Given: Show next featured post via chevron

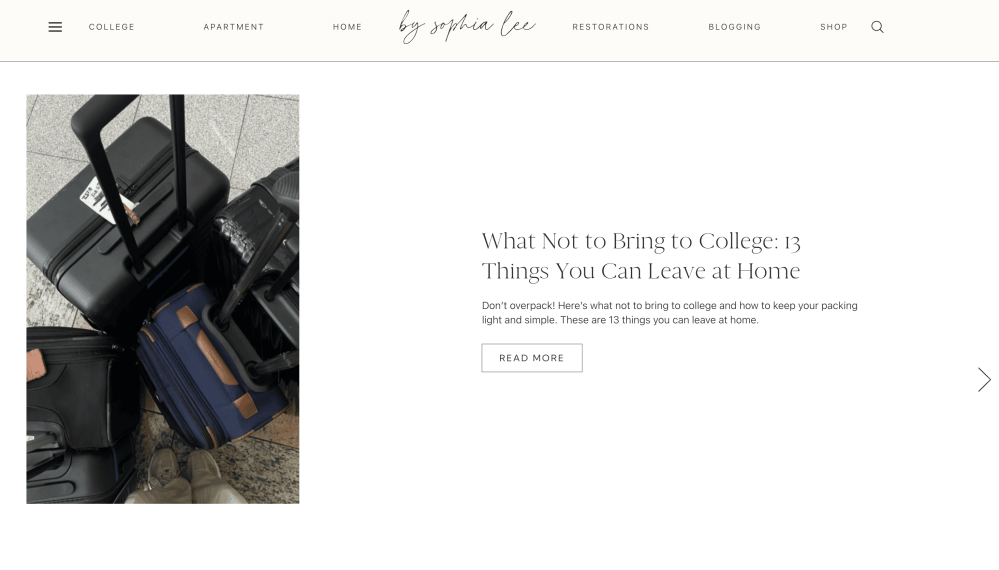Looking at the screenshot, I should [984, 380].
